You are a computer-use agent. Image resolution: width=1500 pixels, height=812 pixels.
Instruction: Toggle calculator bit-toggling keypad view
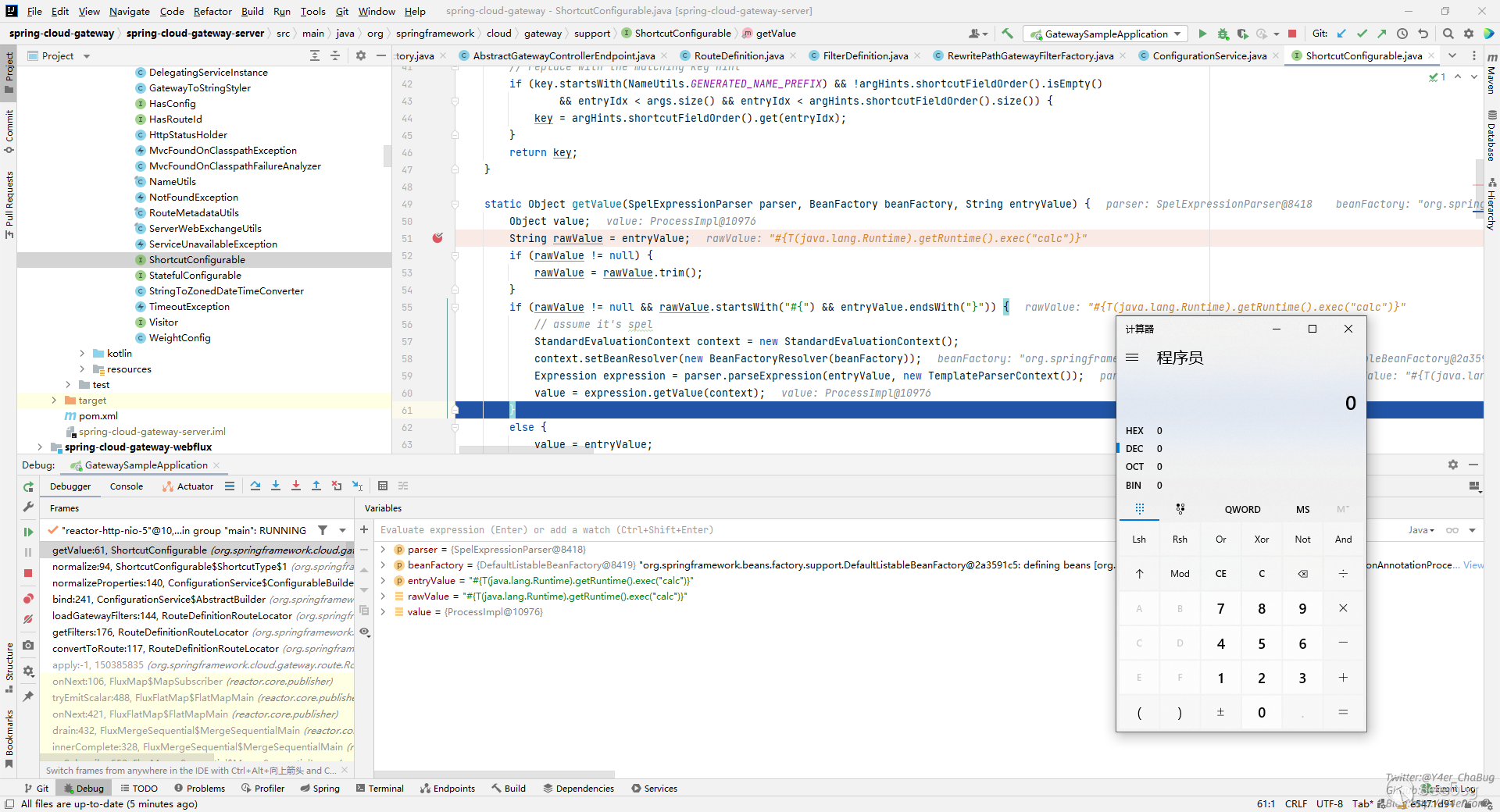pyautogui.click(x=1180, y=509)
